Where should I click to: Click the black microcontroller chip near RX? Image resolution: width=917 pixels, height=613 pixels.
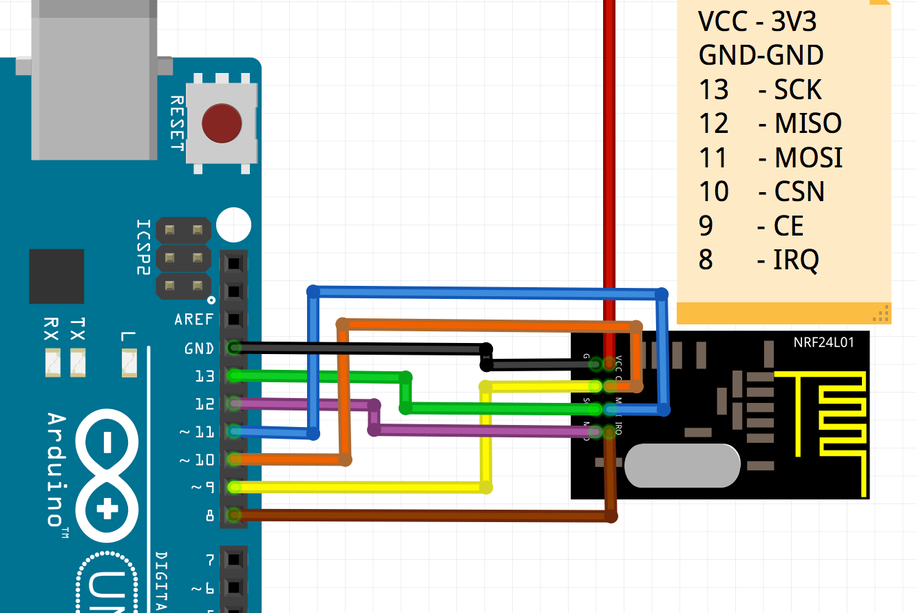(x=55, y=278)
